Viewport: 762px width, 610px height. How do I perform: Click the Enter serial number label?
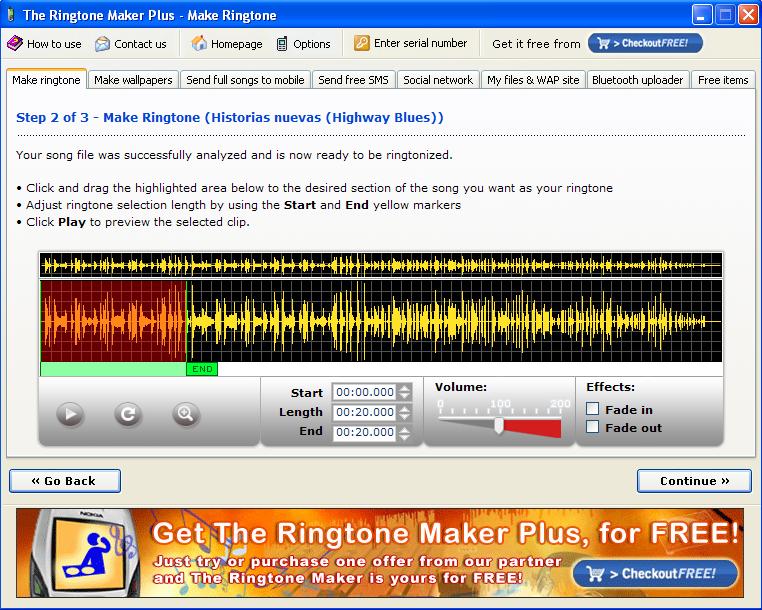click(420, 43)
